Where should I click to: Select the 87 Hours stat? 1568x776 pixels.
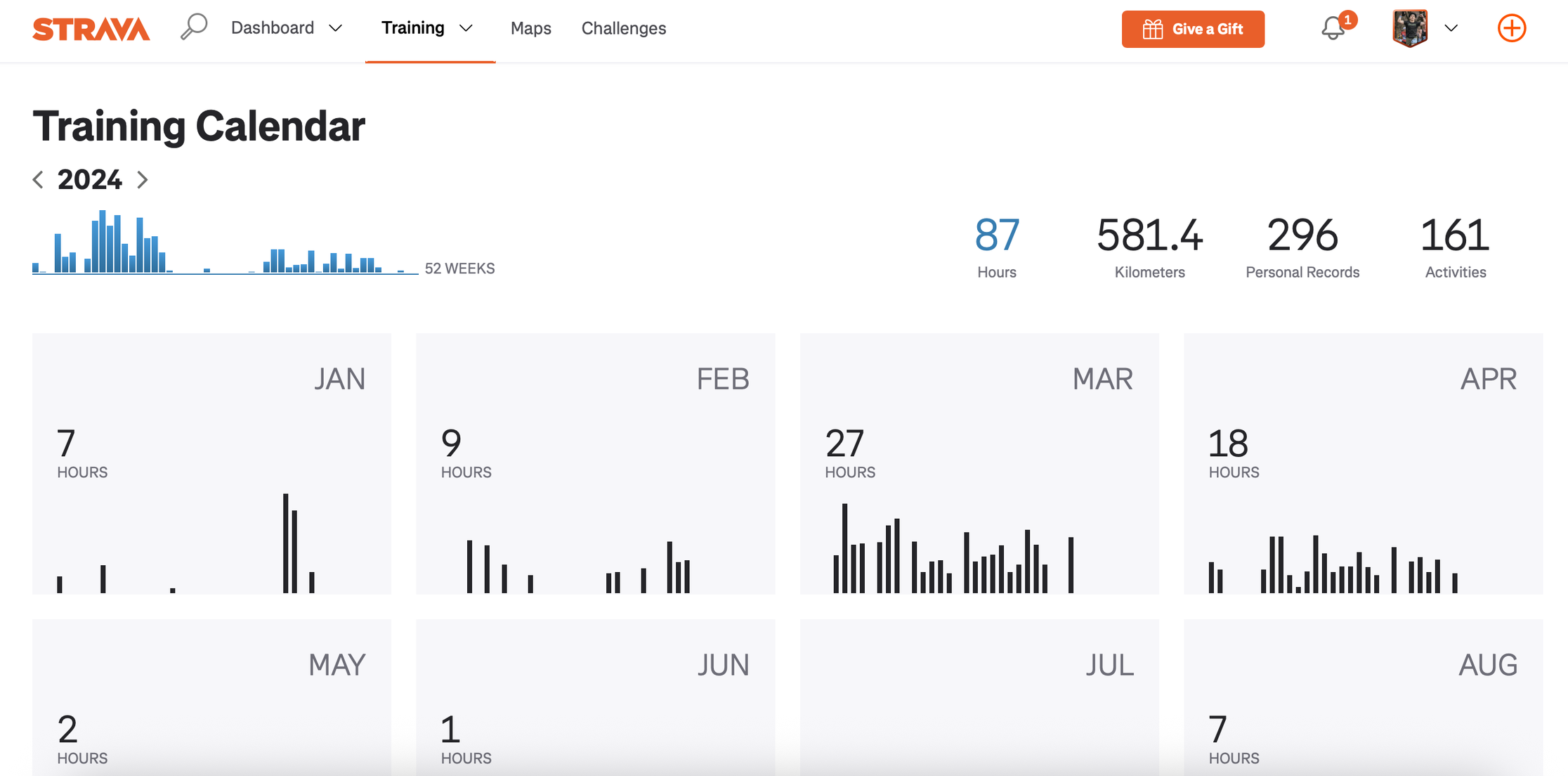[997, 247]
